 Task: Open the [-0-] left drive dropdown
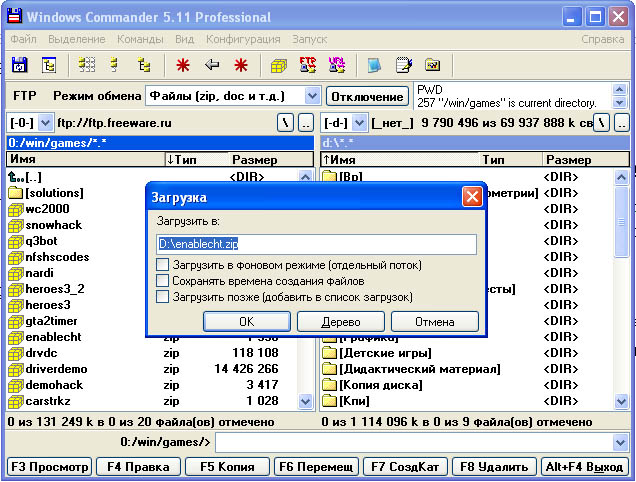click(x=45, y=123)
